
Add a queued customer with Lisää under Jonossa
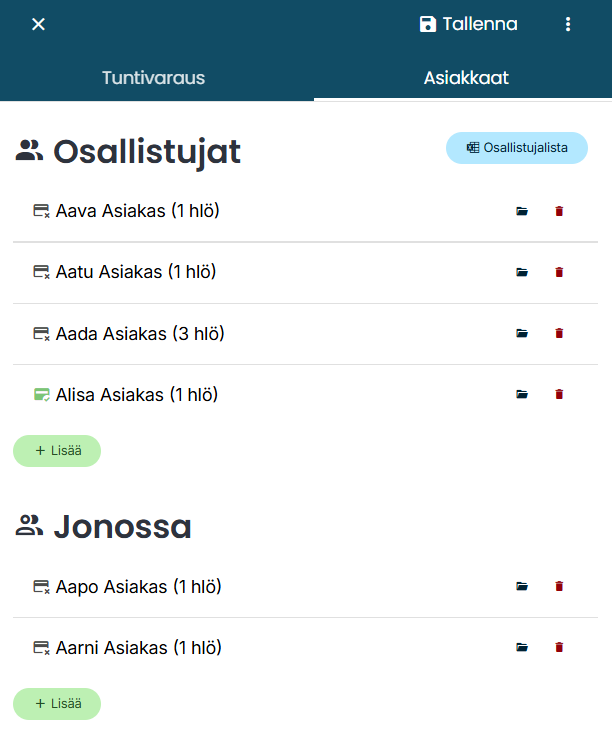[x=57, y=704]
